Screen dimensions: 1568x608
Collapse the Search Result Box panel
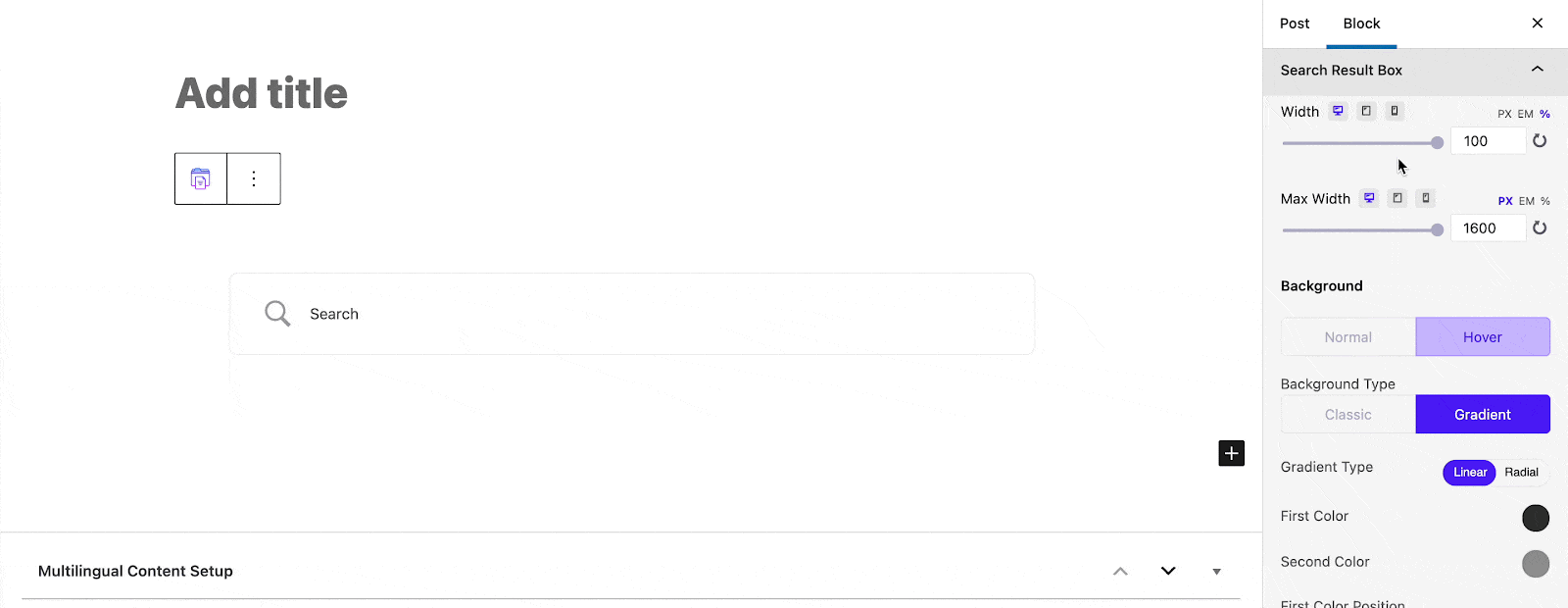pos(1537,70)
